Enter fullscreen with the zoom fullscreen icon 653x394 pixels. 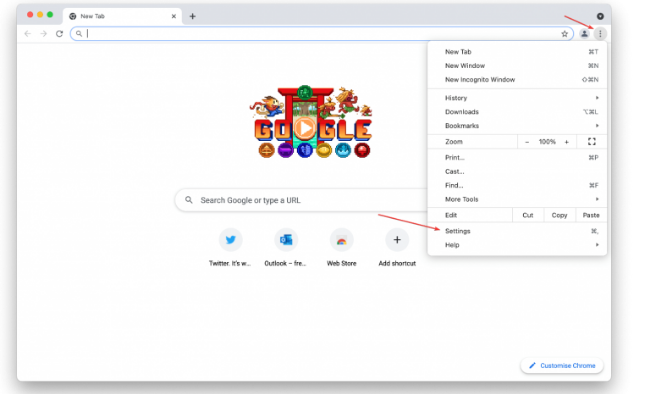[x=591, y=142]
